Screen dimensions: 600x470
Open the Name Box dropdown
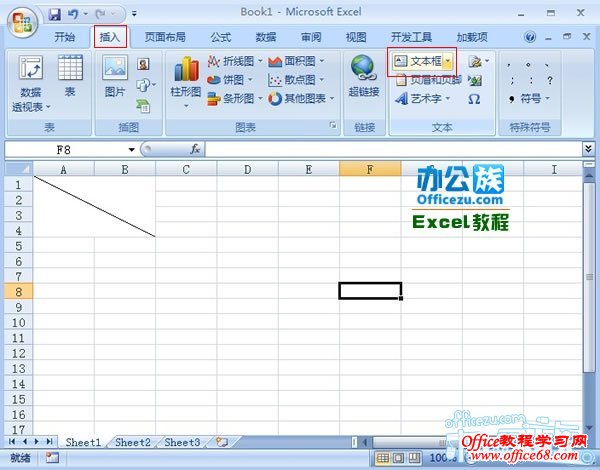click(x=132, y=149)
